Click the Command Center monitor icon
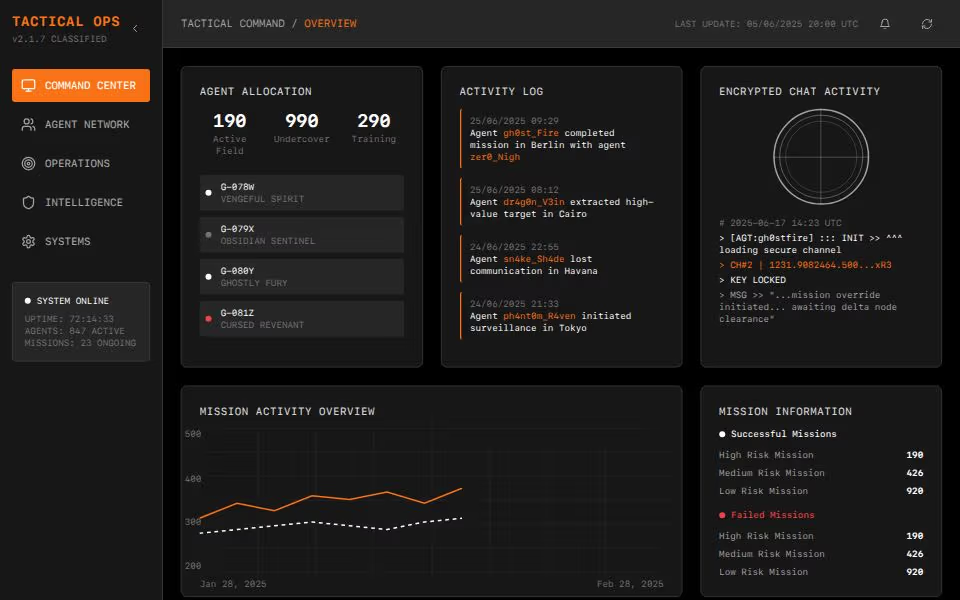The height and width of the screenshot is (600, 960). [28, 85]
